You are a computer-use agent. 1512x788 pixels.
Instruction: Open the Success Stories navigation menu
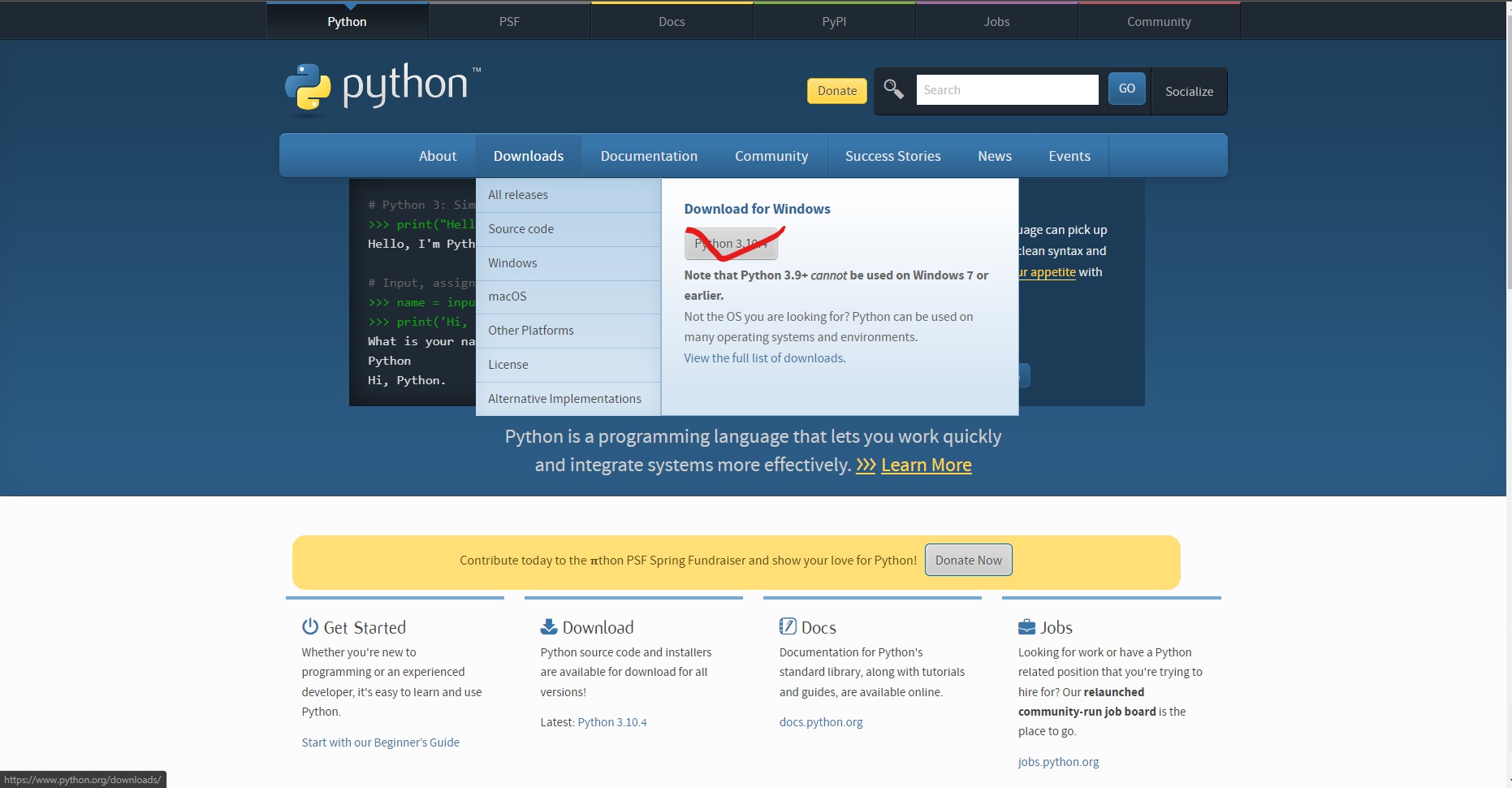892,156
